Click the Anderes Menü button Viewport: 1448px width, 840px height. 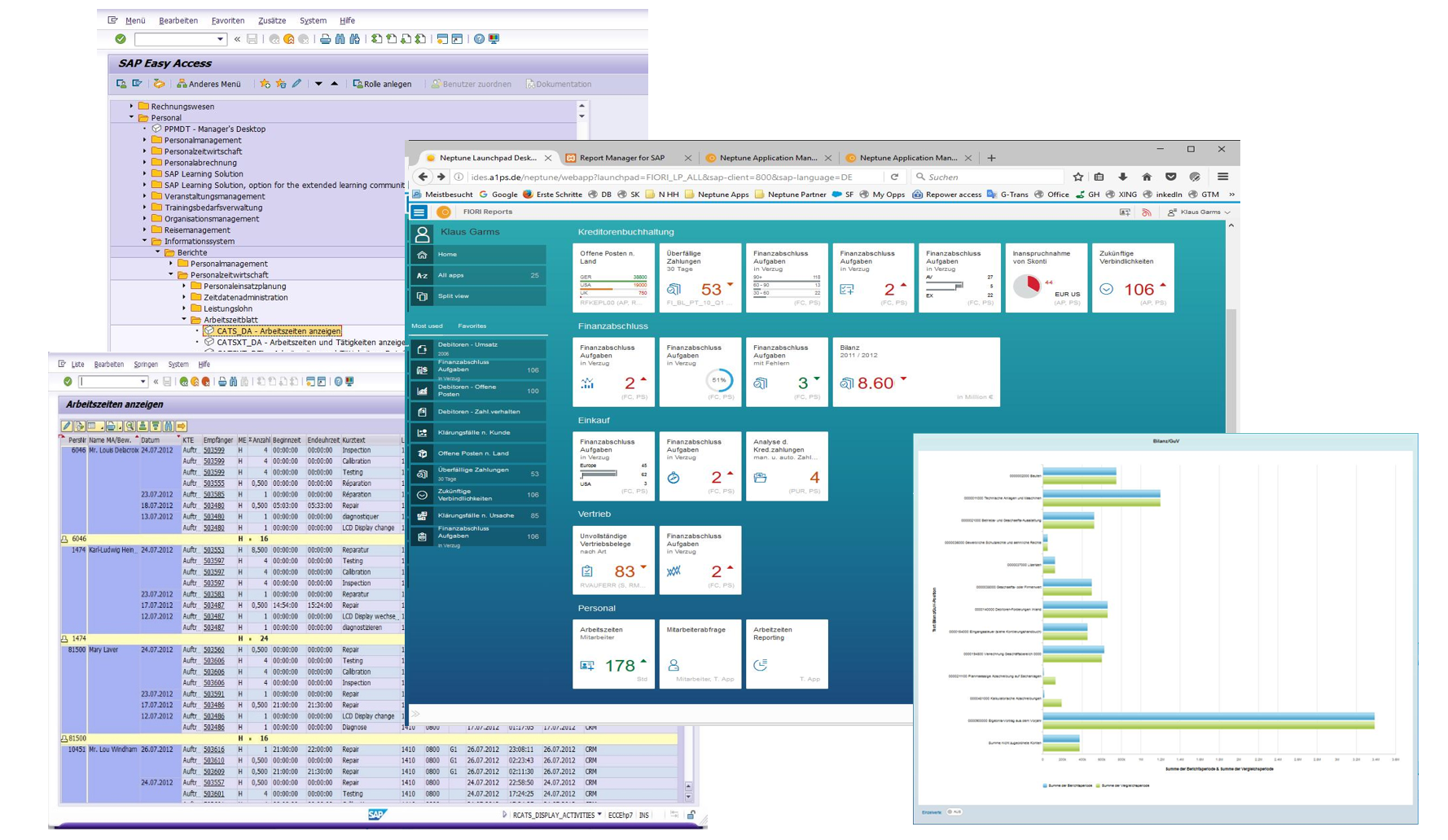(209, 84)
